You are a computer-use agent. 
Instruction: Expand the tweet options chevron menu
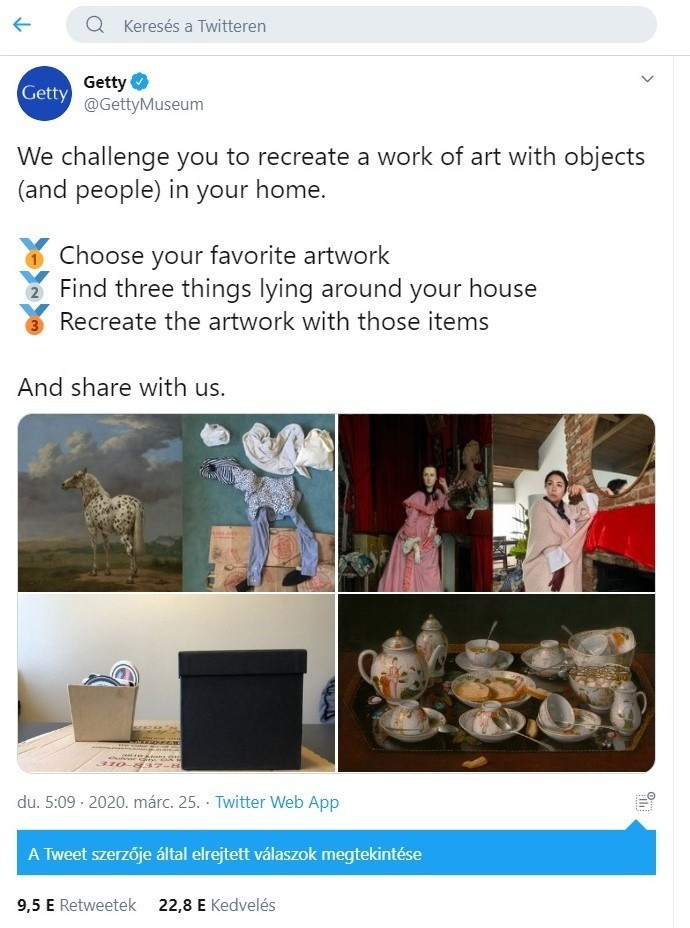tap(647, 79)
